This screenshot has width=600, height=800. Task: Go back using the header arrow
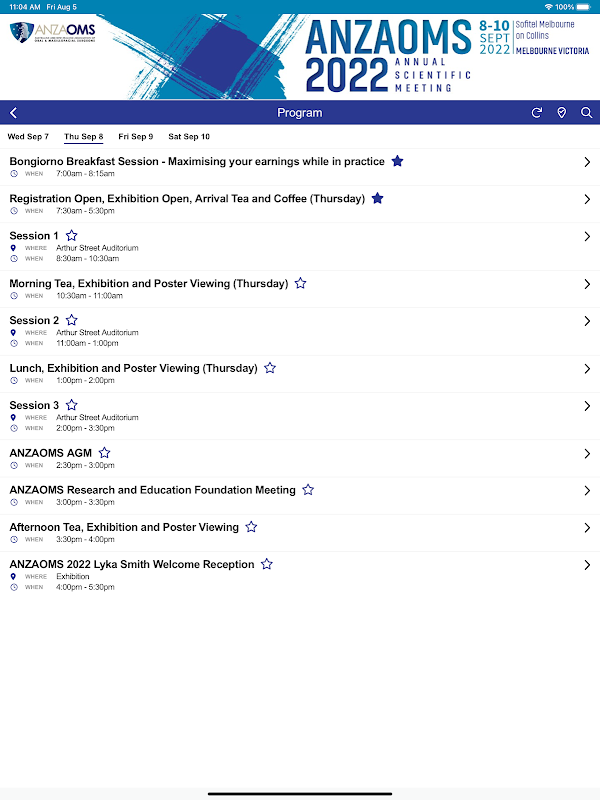click(x=14, y=113)
